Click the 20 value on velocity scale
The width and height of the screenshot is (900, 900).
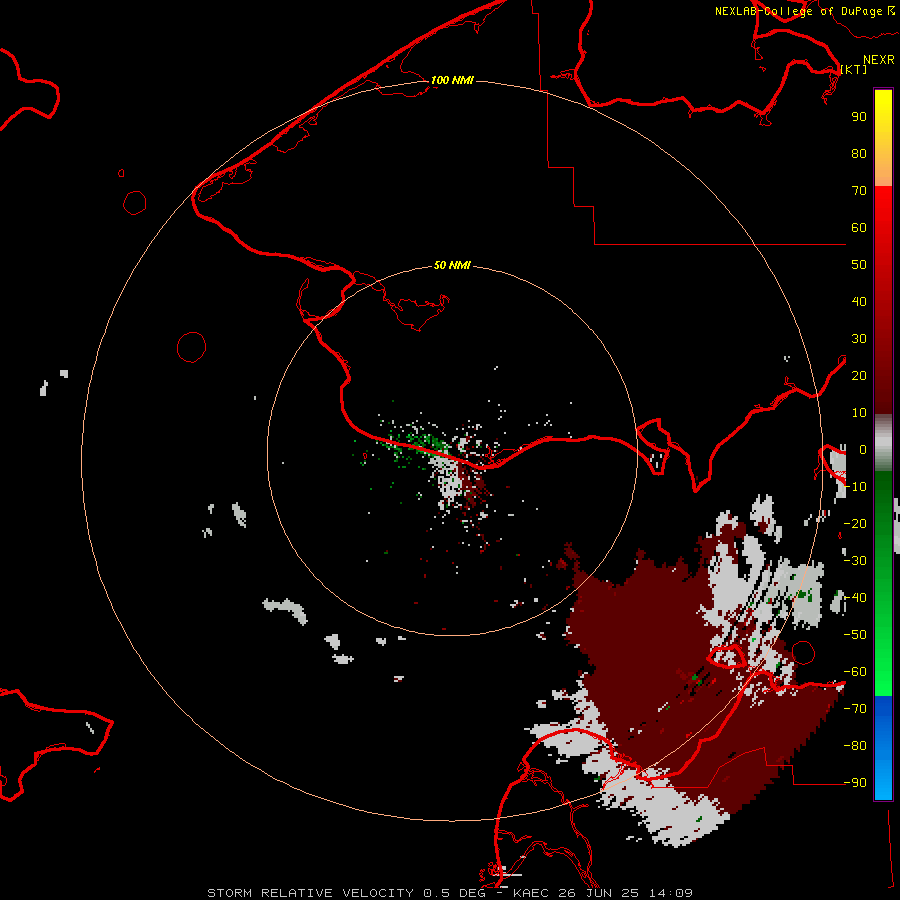click(859, 375)
